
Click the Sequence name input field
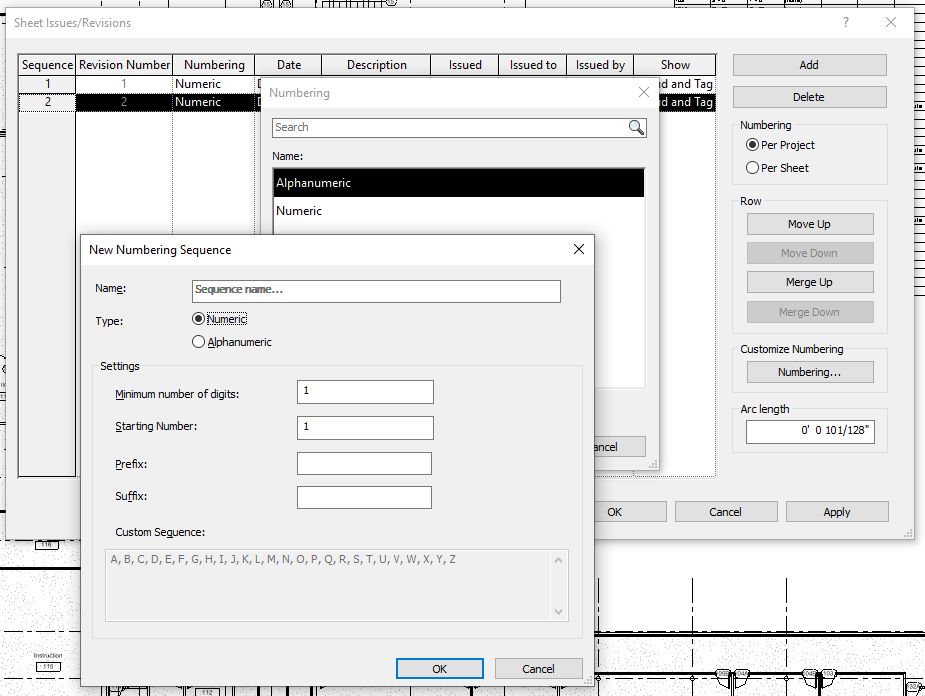[x=376, y=290]
